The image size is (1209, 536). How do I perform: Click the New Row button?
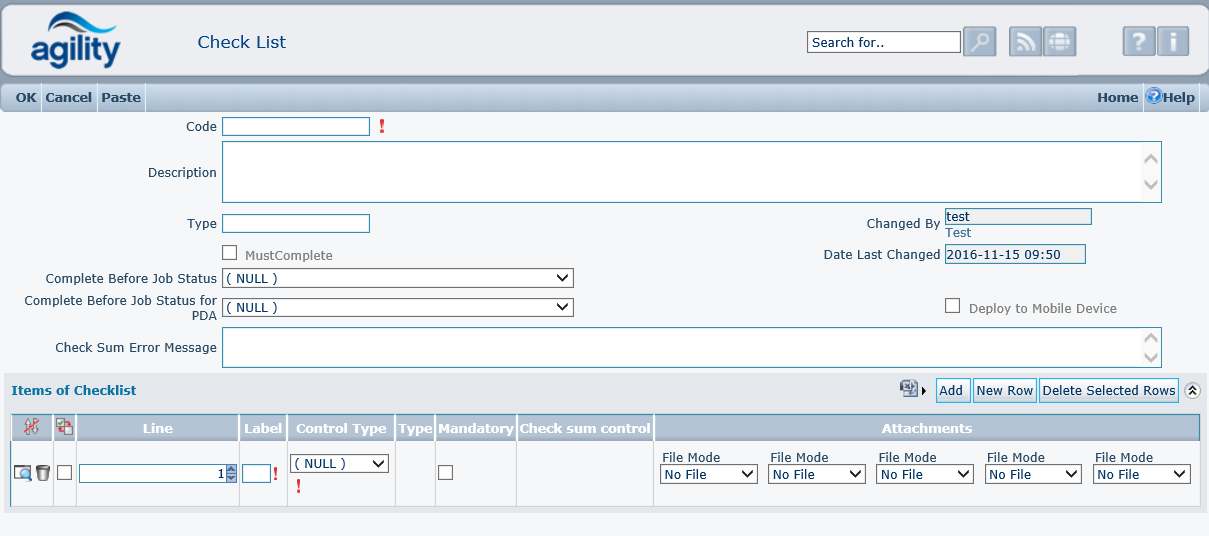tap(1004, 390)
